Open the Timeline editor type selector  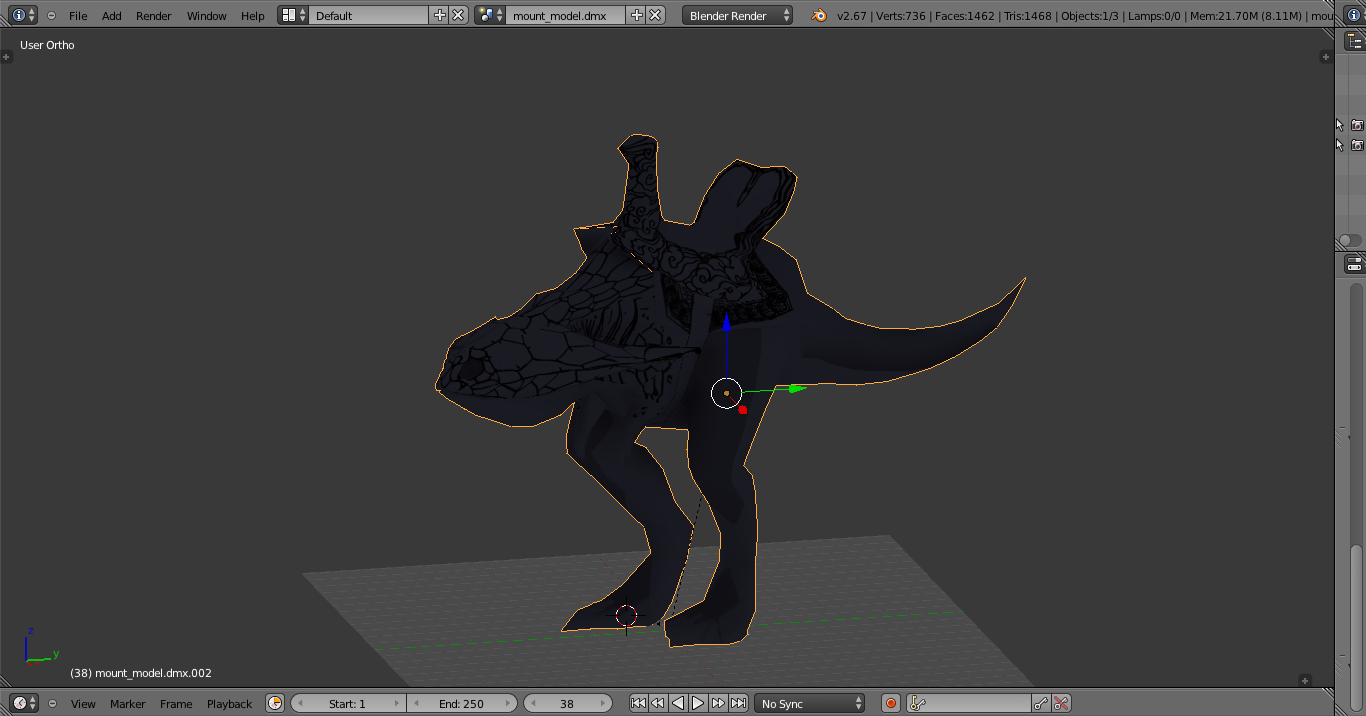24,703
